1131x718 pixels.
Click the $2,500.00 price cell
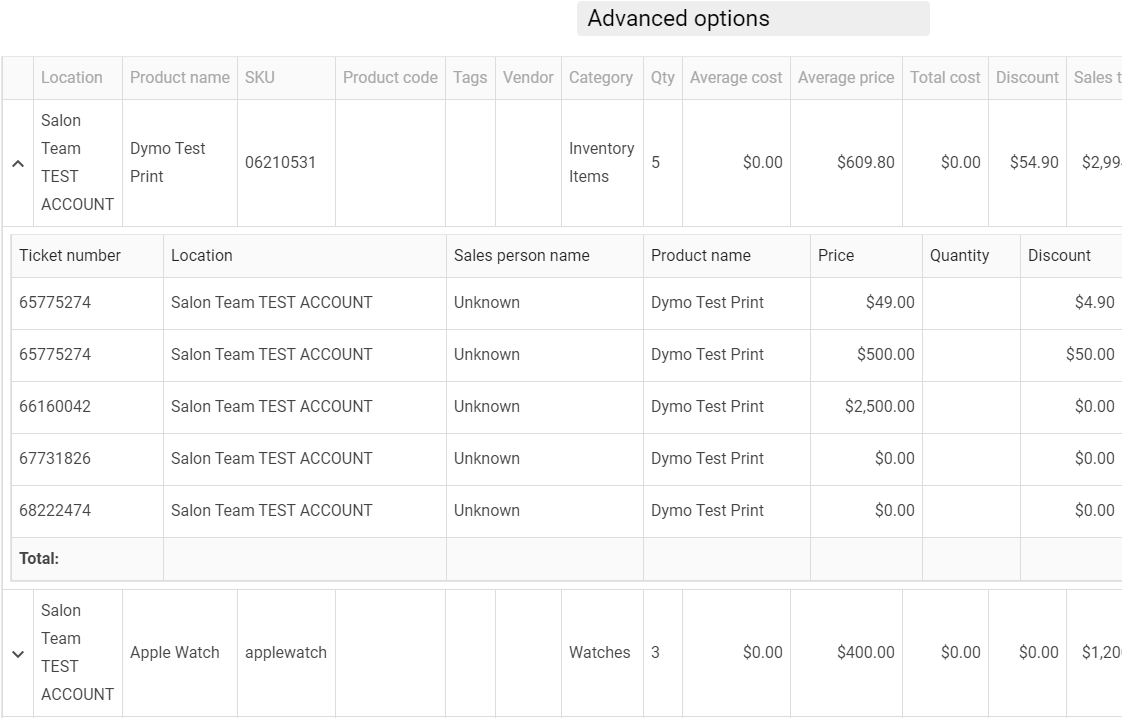click(879, 407)
